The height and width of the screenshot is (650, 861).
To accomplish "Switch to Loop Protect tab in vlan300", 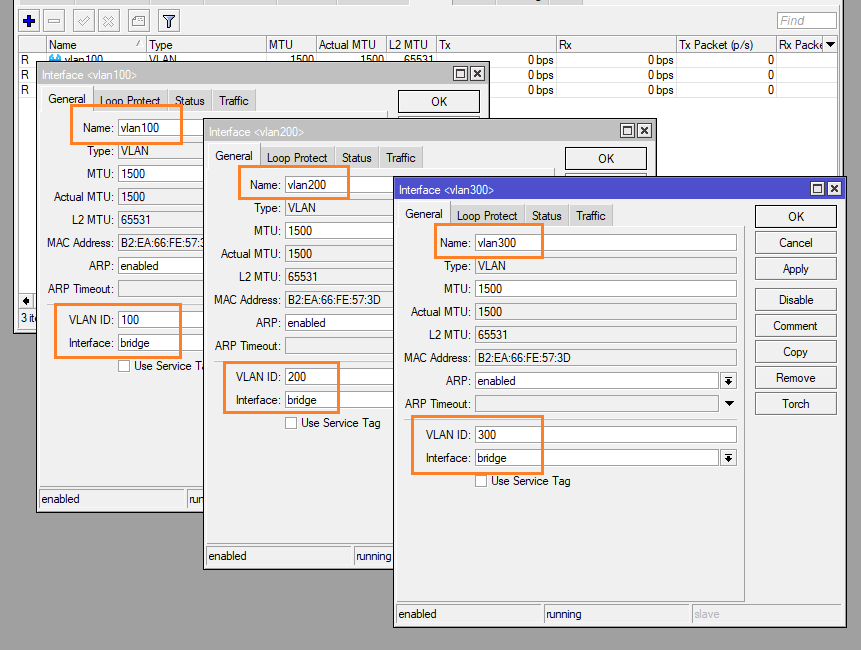I will 487,215.
